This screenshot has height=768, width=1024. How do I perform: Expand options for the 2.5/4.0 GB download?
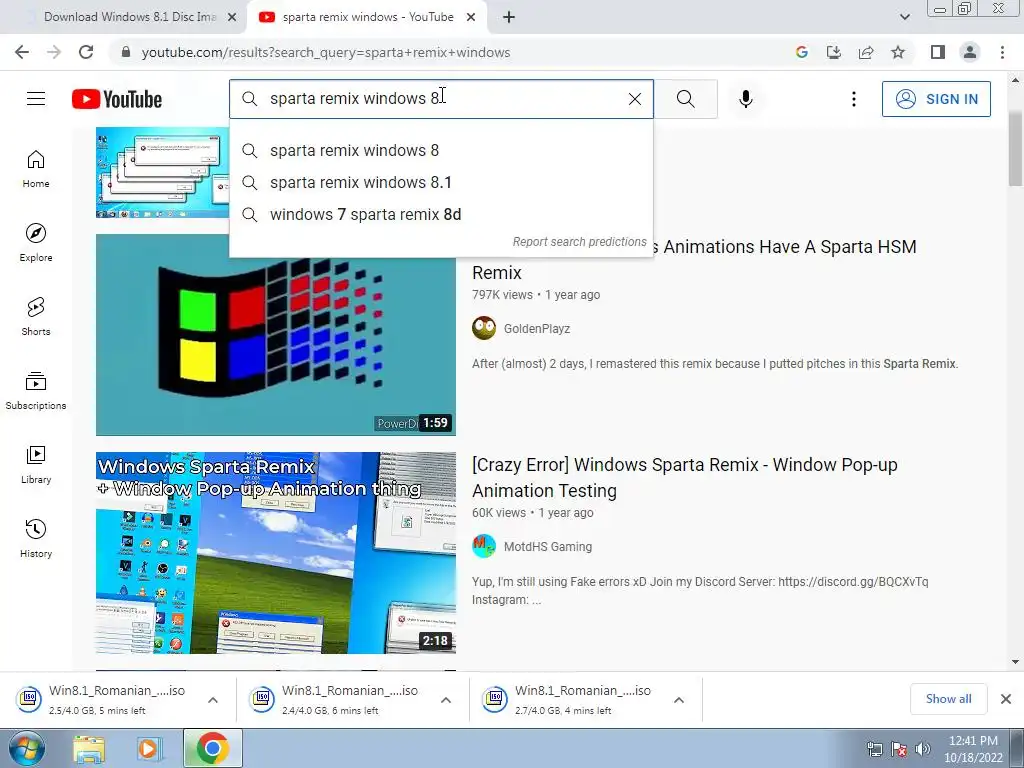pyautogui.click(x=213, y=699)
